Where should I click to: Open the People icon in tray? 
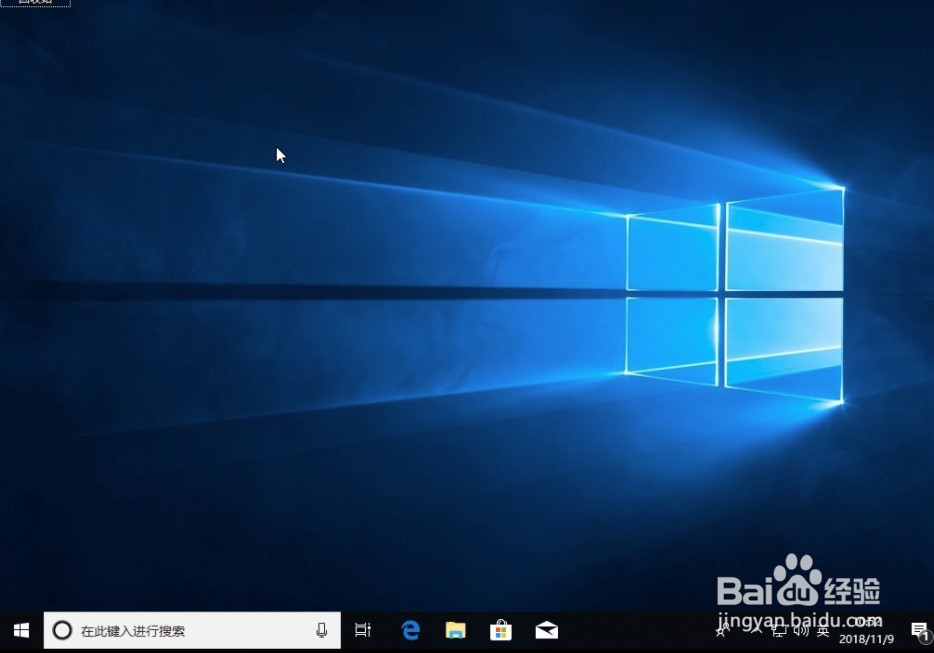(722, 630)
